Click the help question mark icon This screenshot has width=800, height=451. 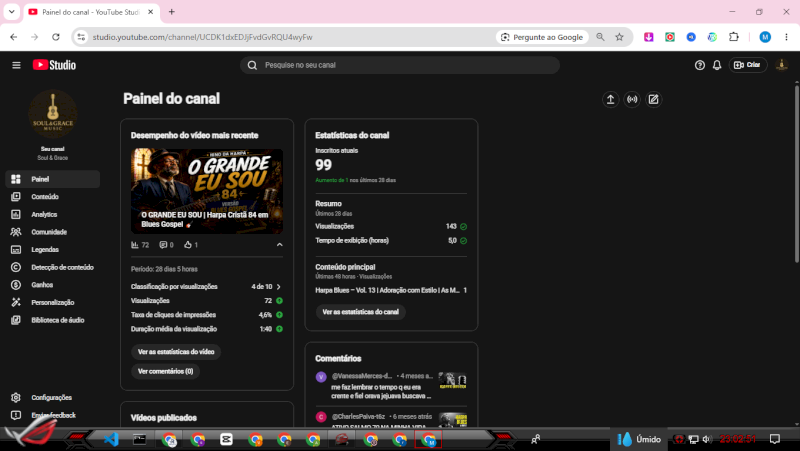(x=700, y=65)
